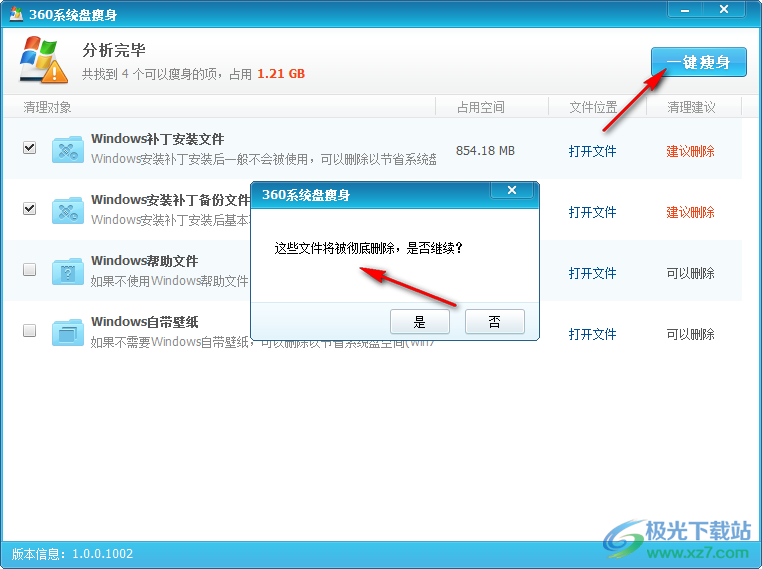Viewport: 762px width, 569px height.
Task: Click 建议删除 for Windows安装补丁备份文件
Action: point(690,212)
